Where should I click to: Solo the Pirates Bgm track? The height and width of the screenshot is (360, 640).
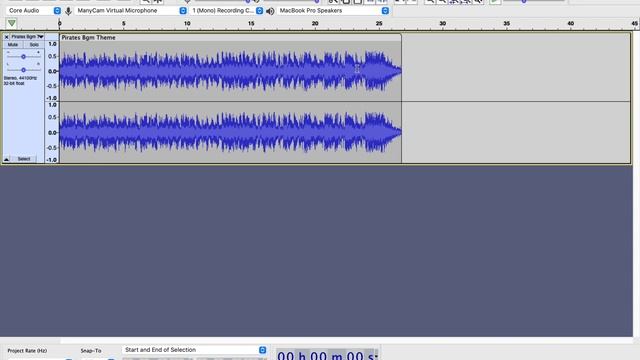pos(34,44)
